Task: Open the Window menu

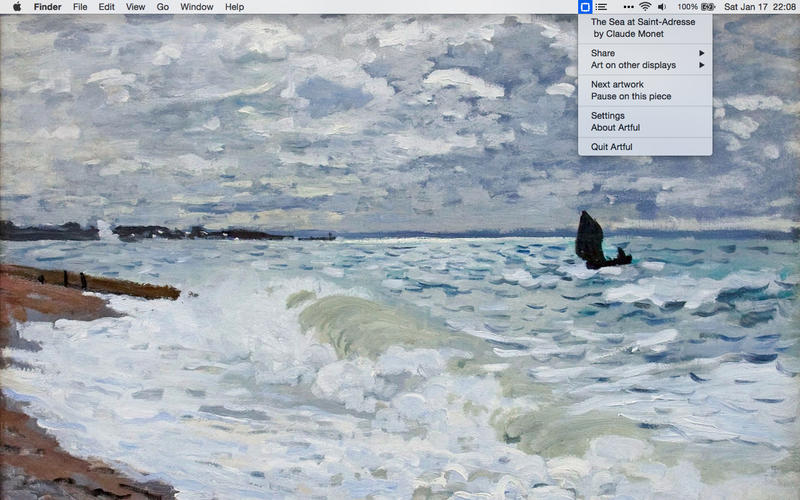Action: [196, 7]
